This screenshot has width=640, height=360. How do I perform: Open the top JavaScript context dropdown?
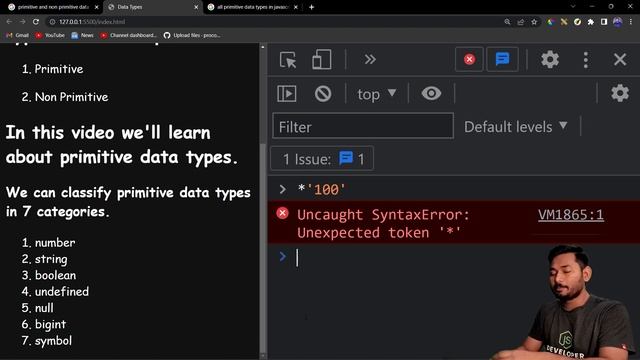376,94
